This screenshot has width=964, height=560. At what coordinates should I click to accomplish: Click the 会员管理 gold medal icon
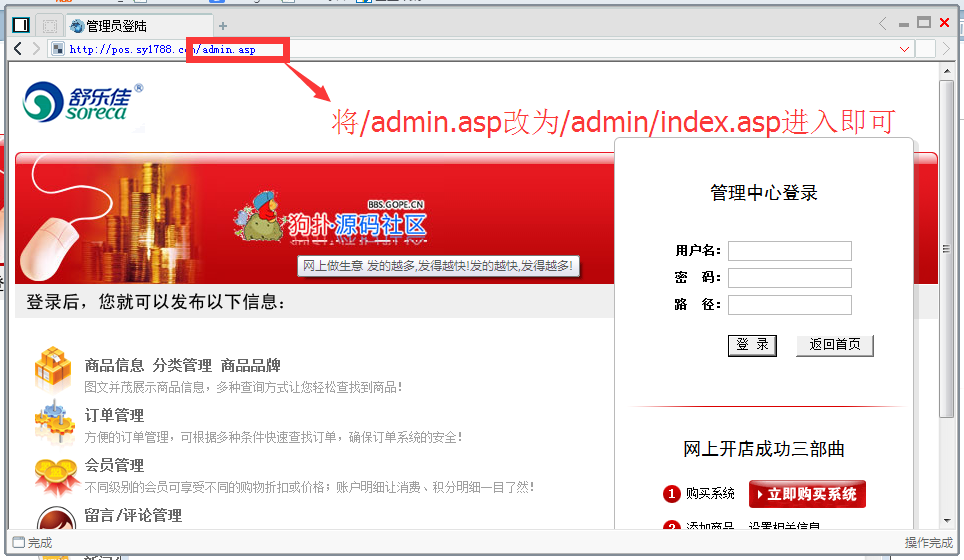55,476
